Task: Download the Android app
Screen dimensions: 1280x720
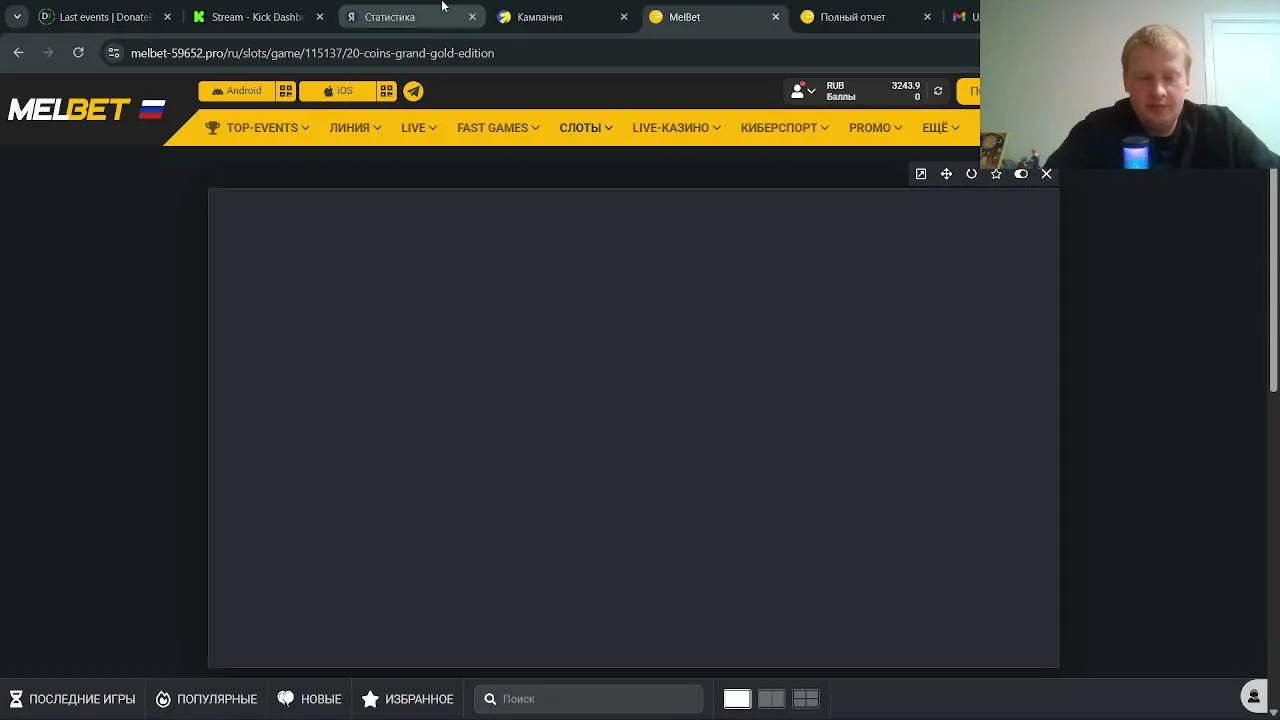Action: (237, 91)
